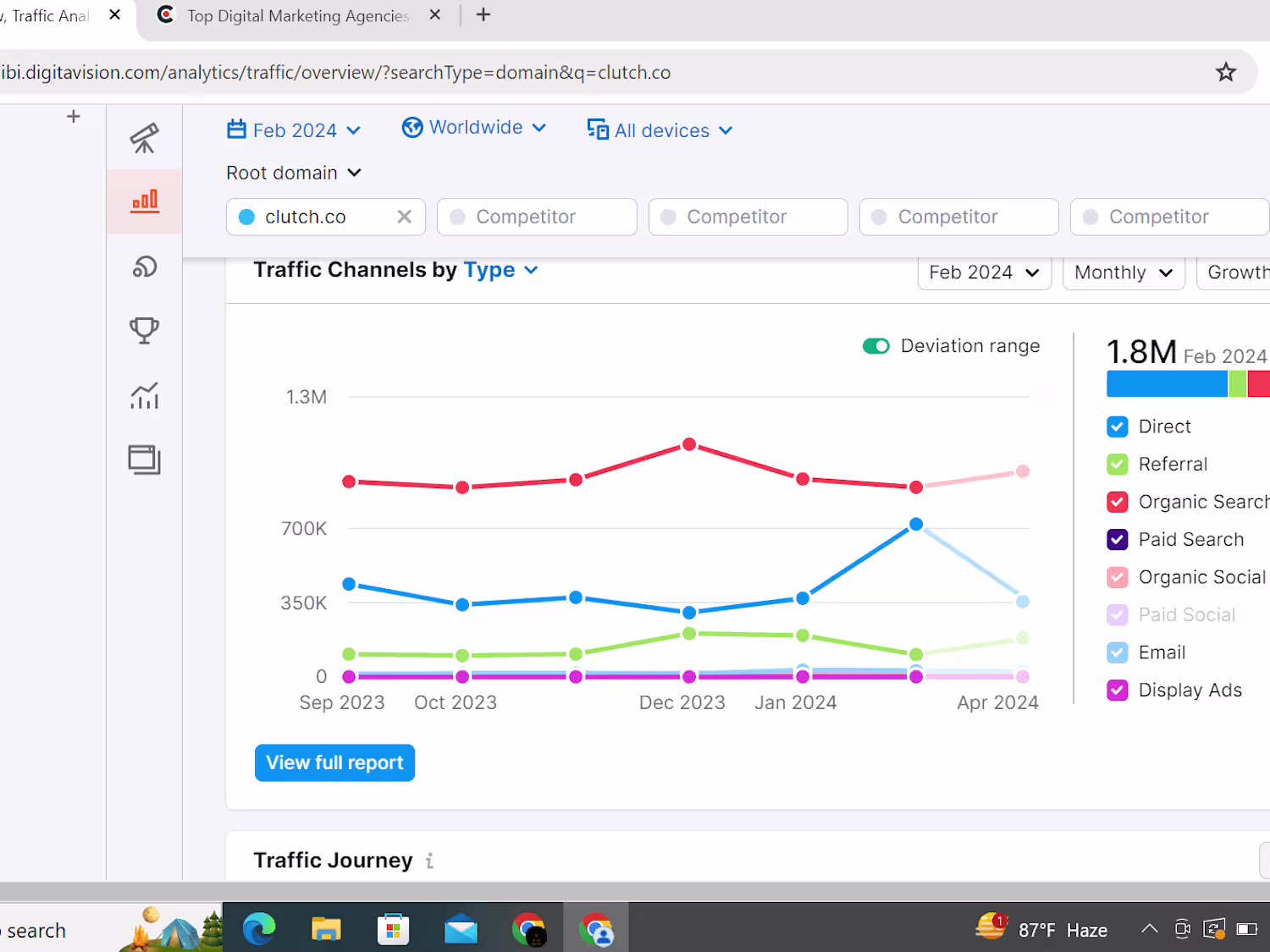The image size is (1270, 952).
Task: Open the browser window icon in sidebar
Action: coord(144,459)
